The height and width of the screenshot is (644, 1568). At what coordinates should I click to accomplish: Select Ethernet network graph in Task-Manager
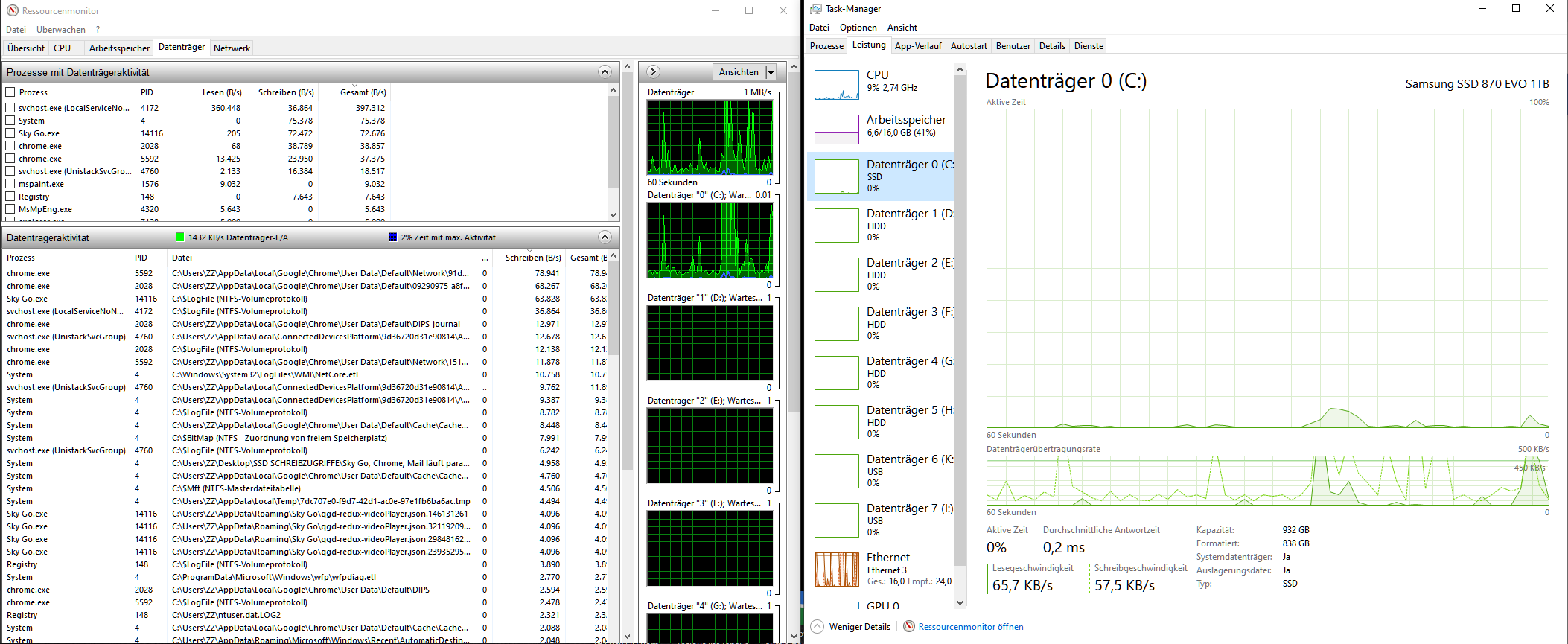tap(837, 570)
